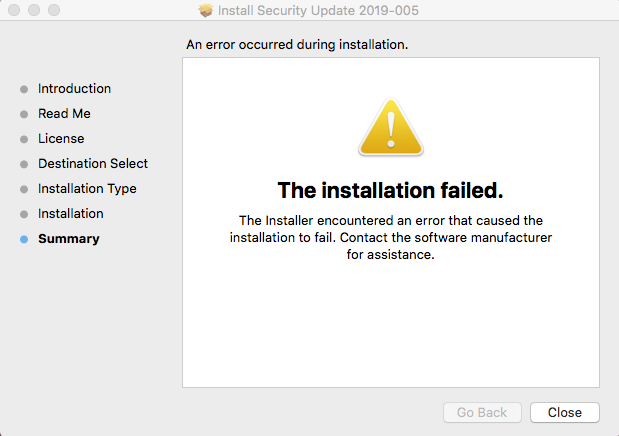Click the bullet next to Read Me

(x=24, y=114)
